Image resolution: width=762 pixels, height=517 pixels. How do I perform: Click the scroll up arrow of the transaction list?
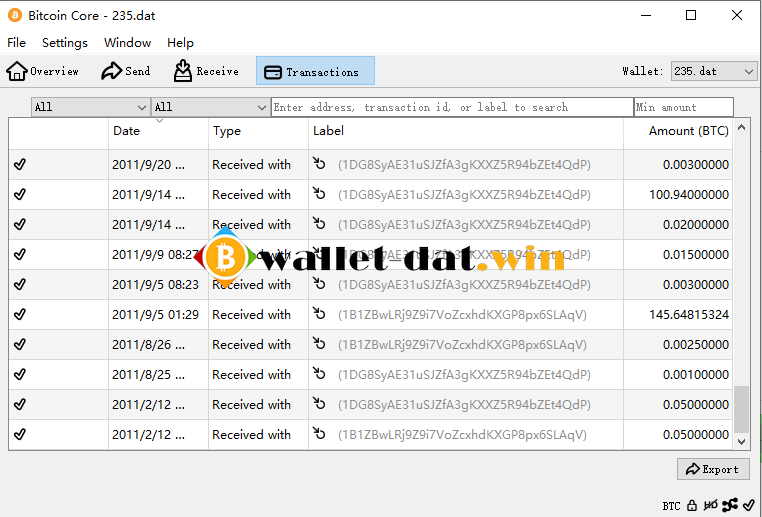point(741,127)
